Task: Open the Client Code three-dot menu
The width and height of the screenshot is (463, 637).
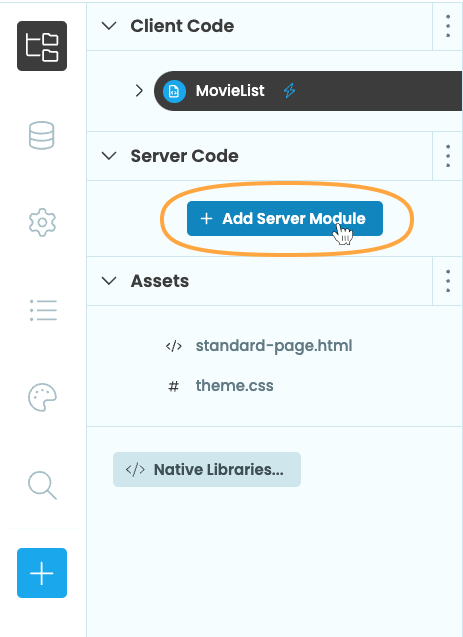Action: tap(448, 26)
